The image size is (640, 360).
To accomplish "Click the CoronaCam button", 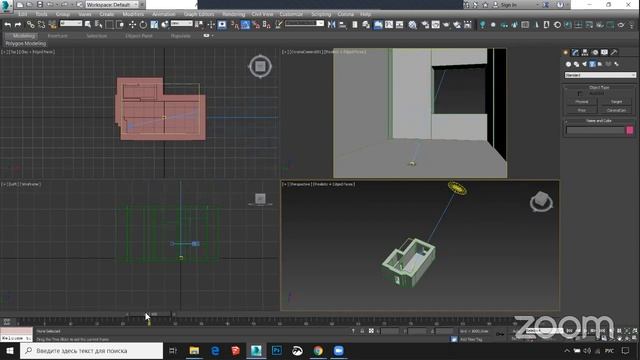I will [x=616, y=110].
